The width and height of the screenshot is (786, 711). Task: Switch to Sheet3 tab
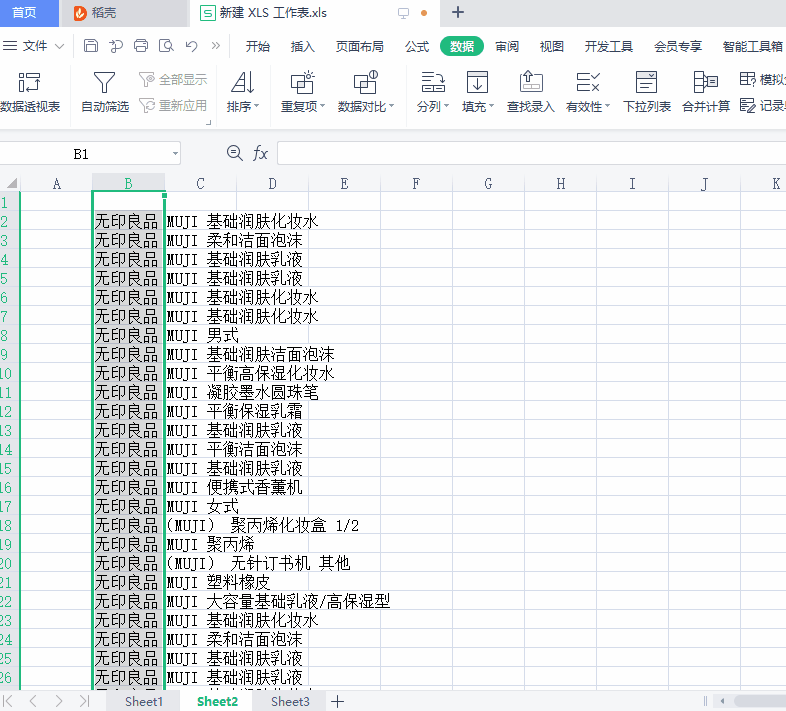pos(290,701)
